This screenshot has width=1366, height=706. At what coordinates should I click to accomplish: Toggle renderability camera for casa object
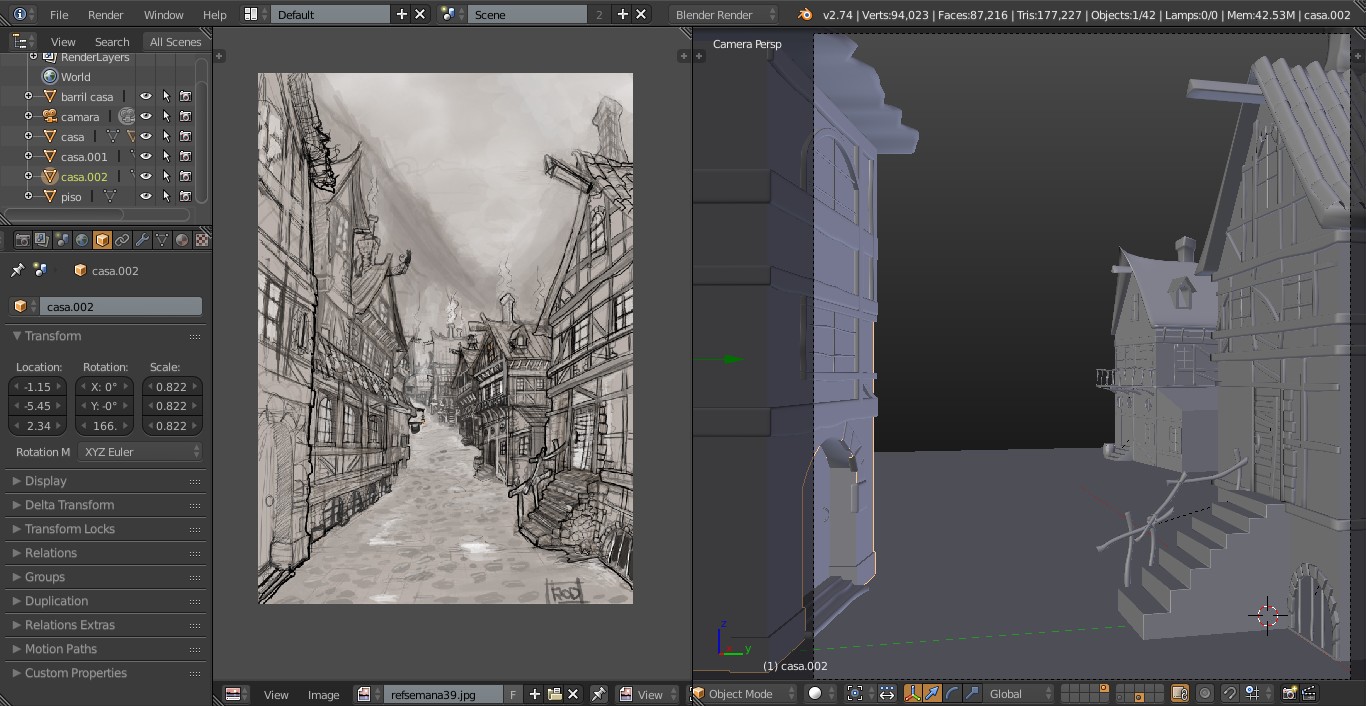[x=186, y=137]
